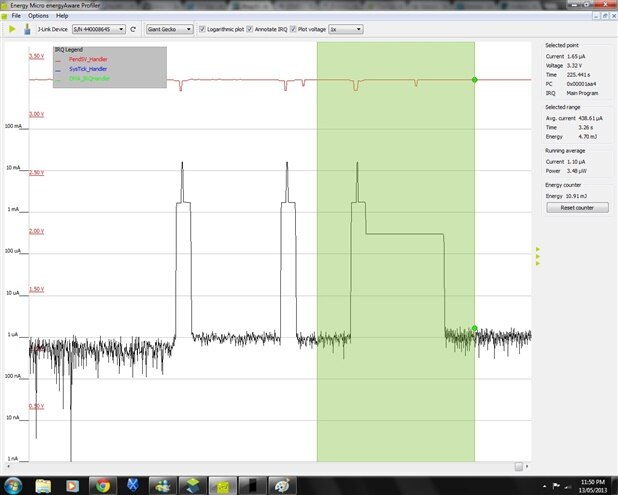This screenshot has height=495, width=618.
Task: Click the refresh J-Link devices icon
Action: pos(134,29)
